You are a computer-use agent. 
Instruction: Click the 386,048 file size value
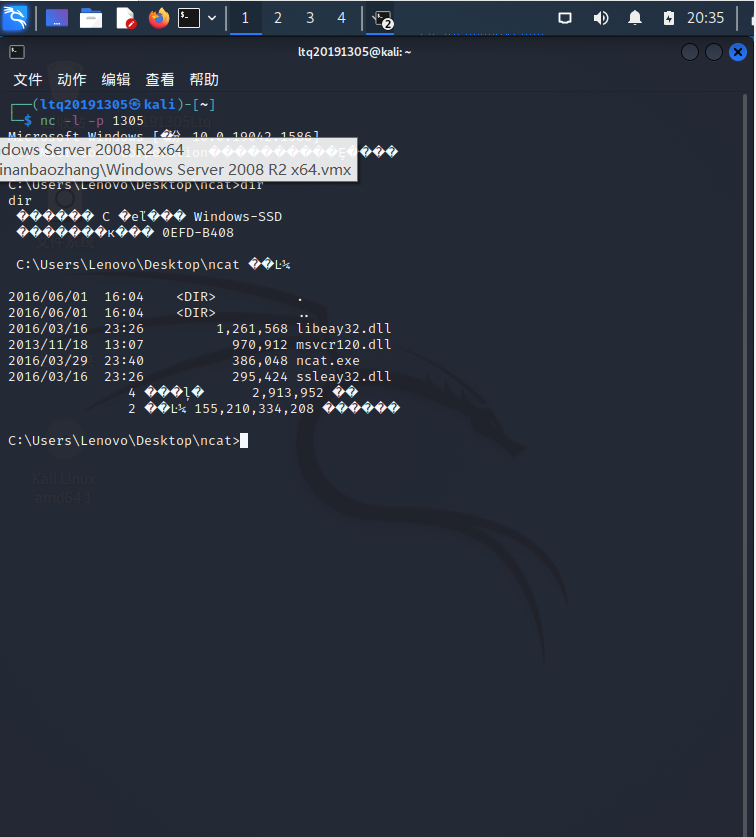pos(259,361)
